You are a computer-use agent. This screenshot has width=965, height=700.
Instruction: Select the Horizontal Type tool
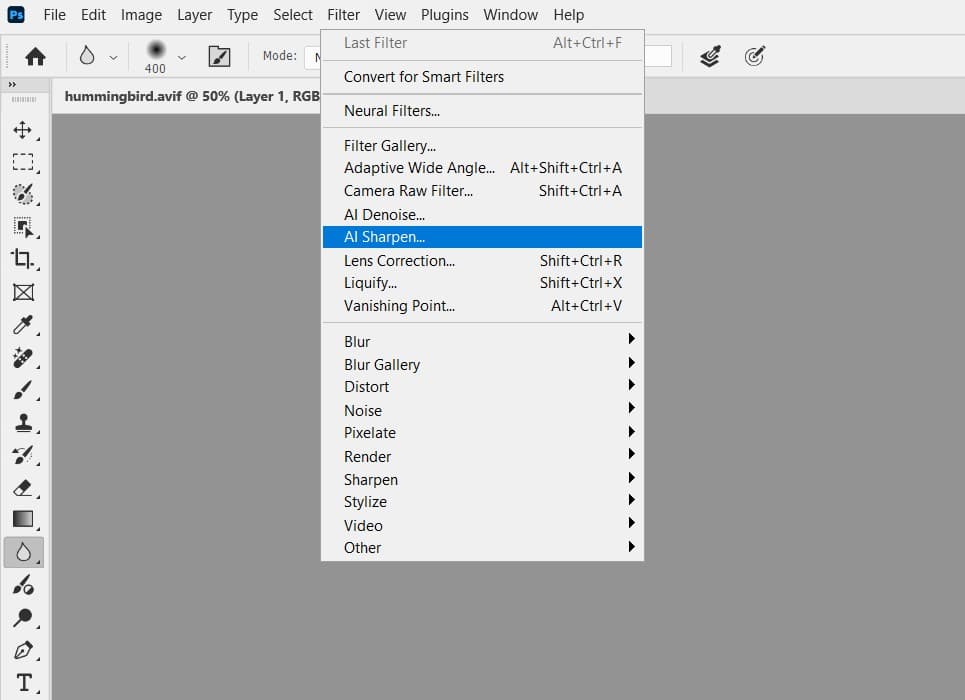[x=24, y=682]
